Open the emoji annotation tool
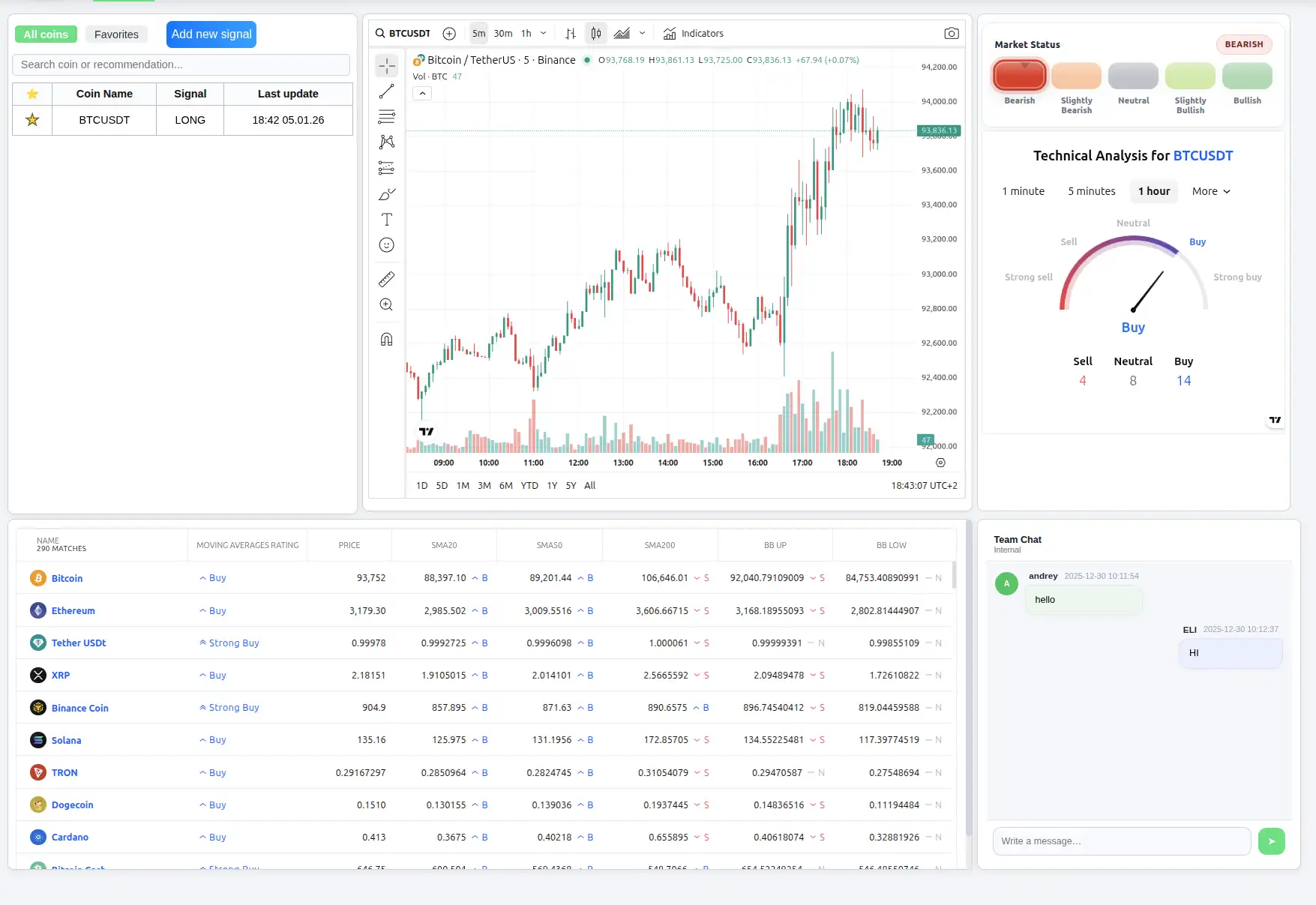 [x=386, y=244]
